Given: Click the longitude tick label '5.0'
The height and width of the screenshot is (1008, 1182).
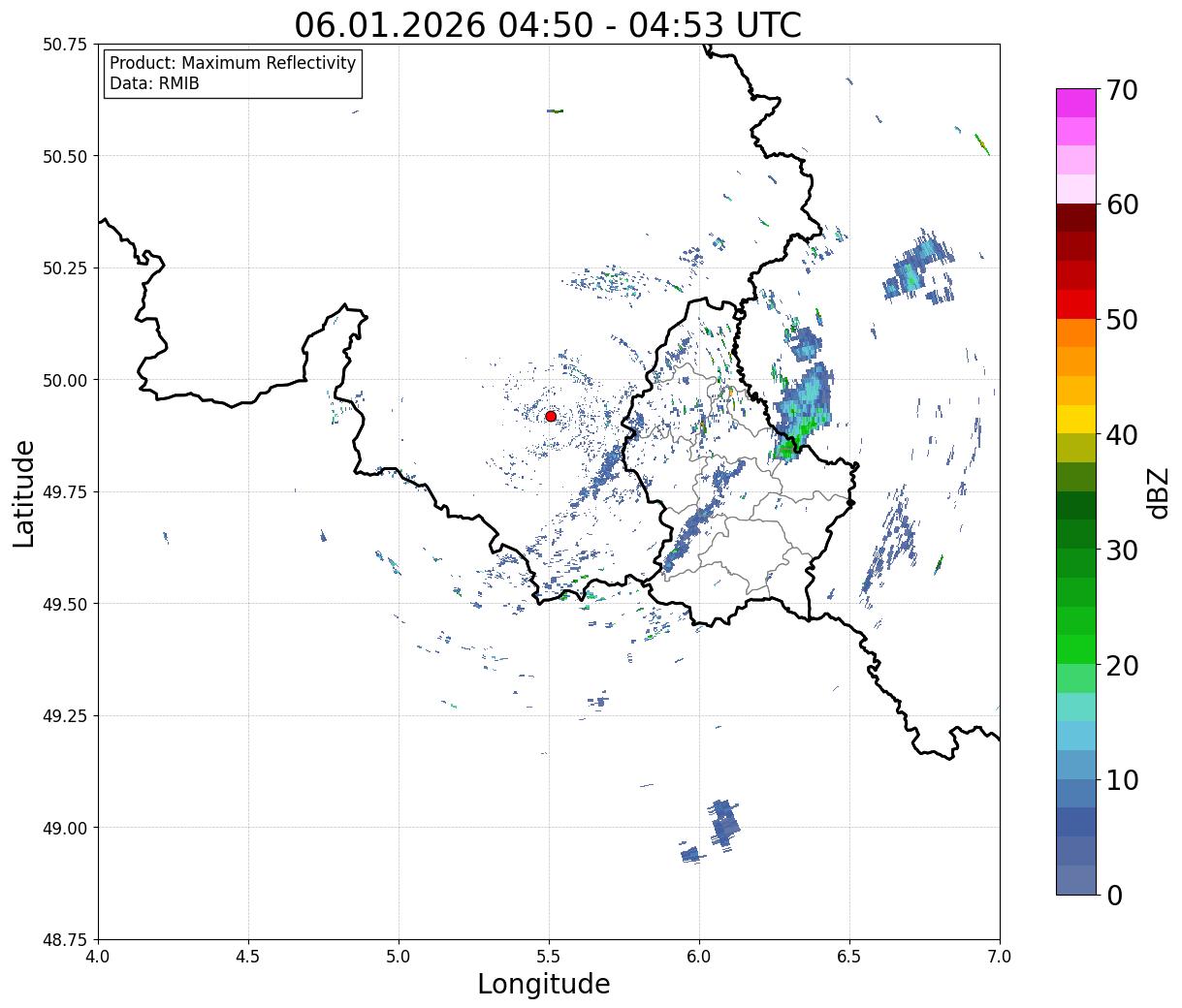Looking at the screenshot, I should click(399, 957).
